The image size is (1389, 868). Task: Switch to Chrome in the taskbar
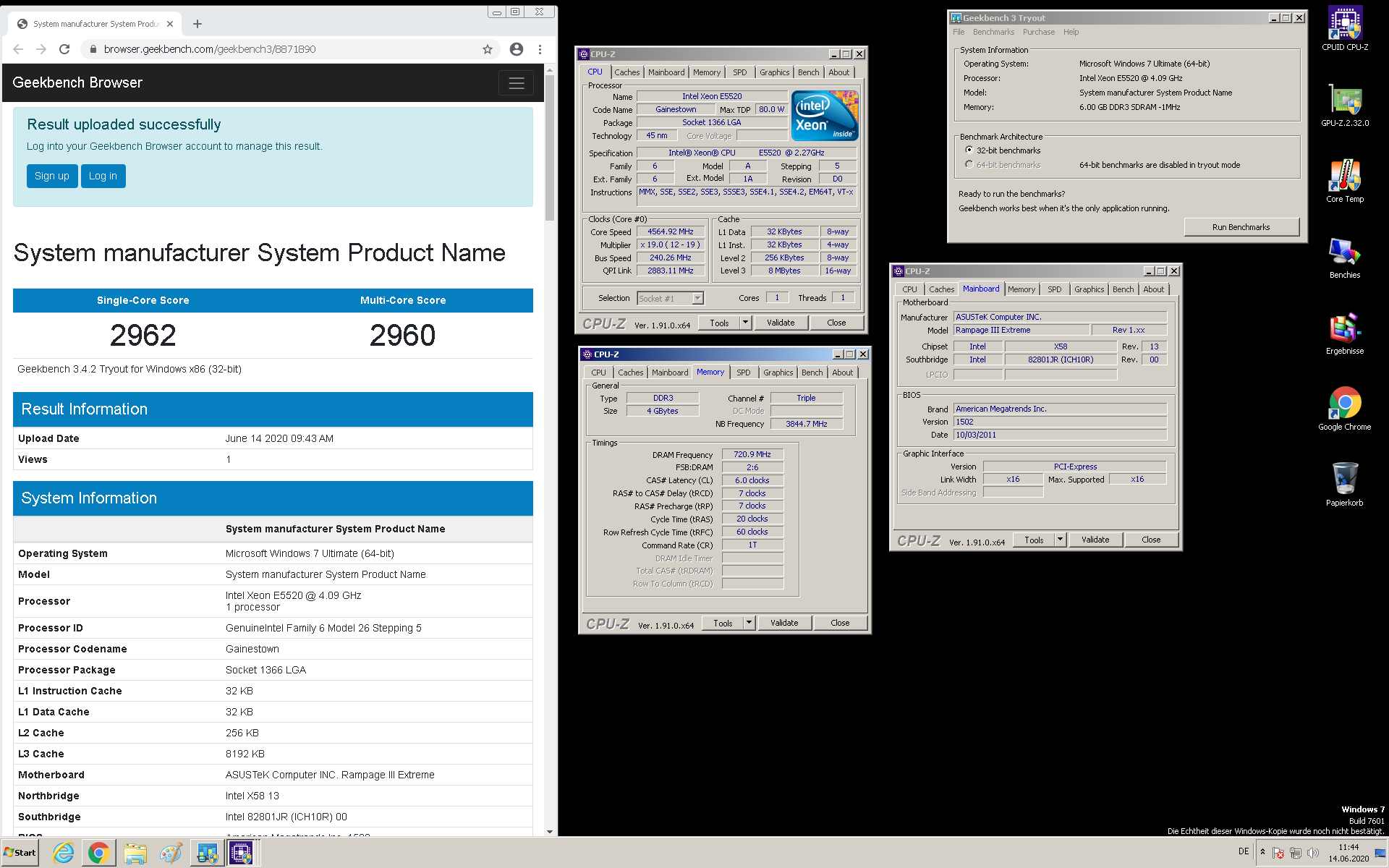coord(99,853)
